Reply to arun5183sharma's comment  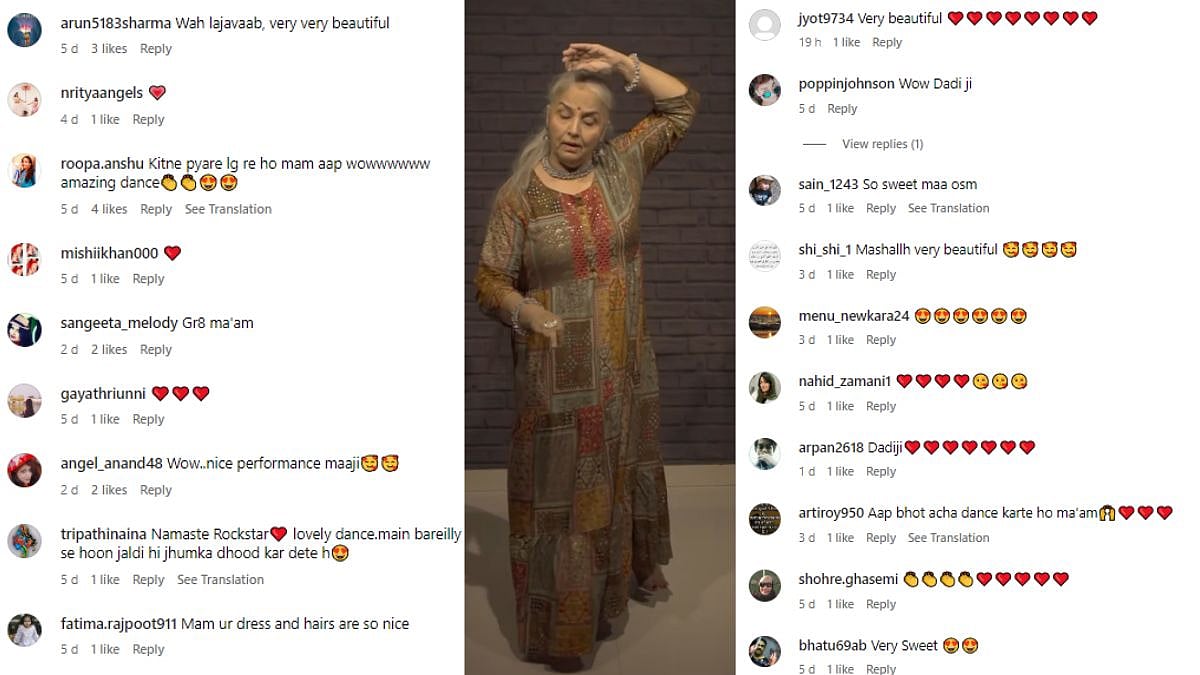coord(156,49)
